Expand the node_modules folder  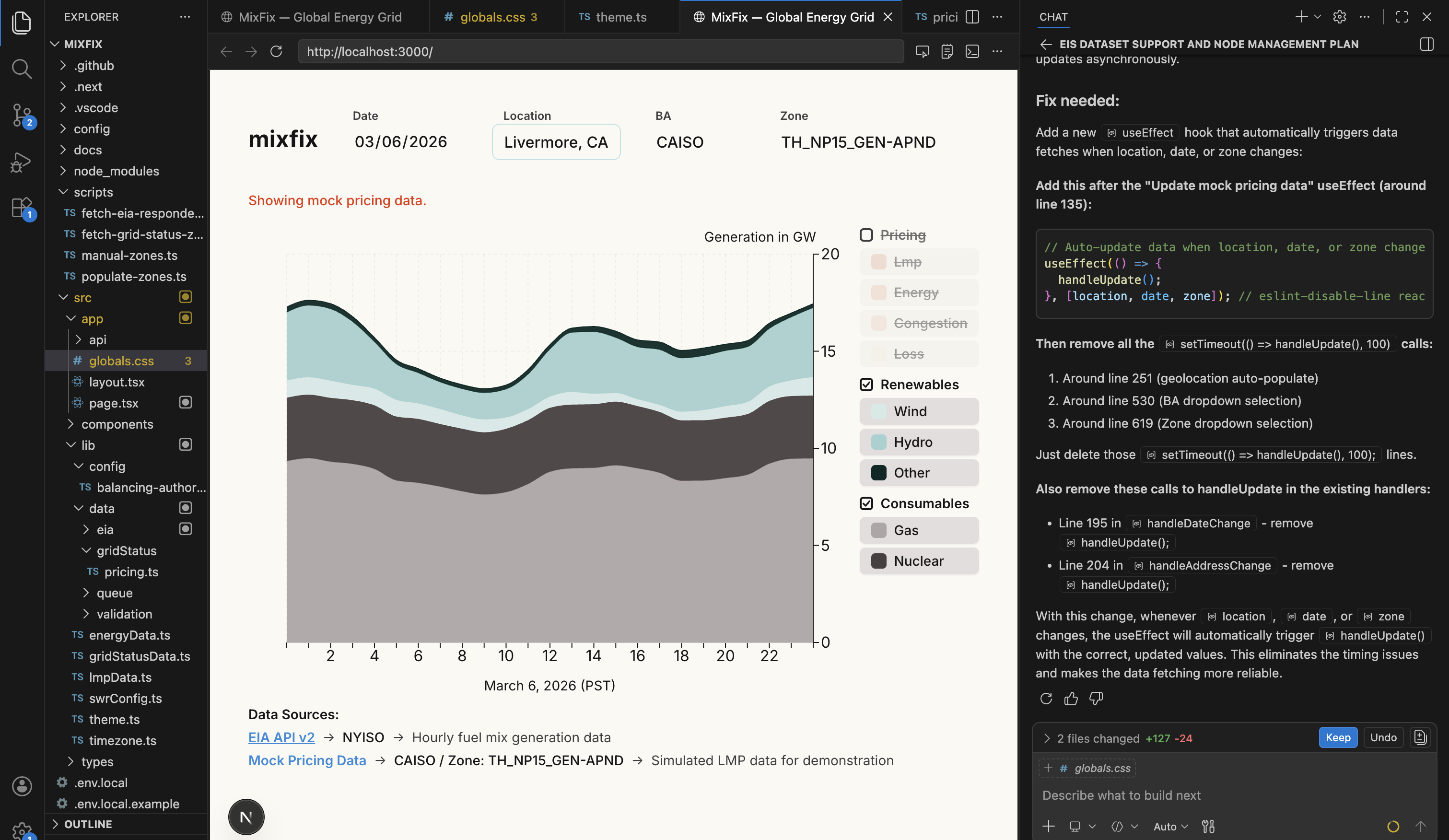[116, 171]
